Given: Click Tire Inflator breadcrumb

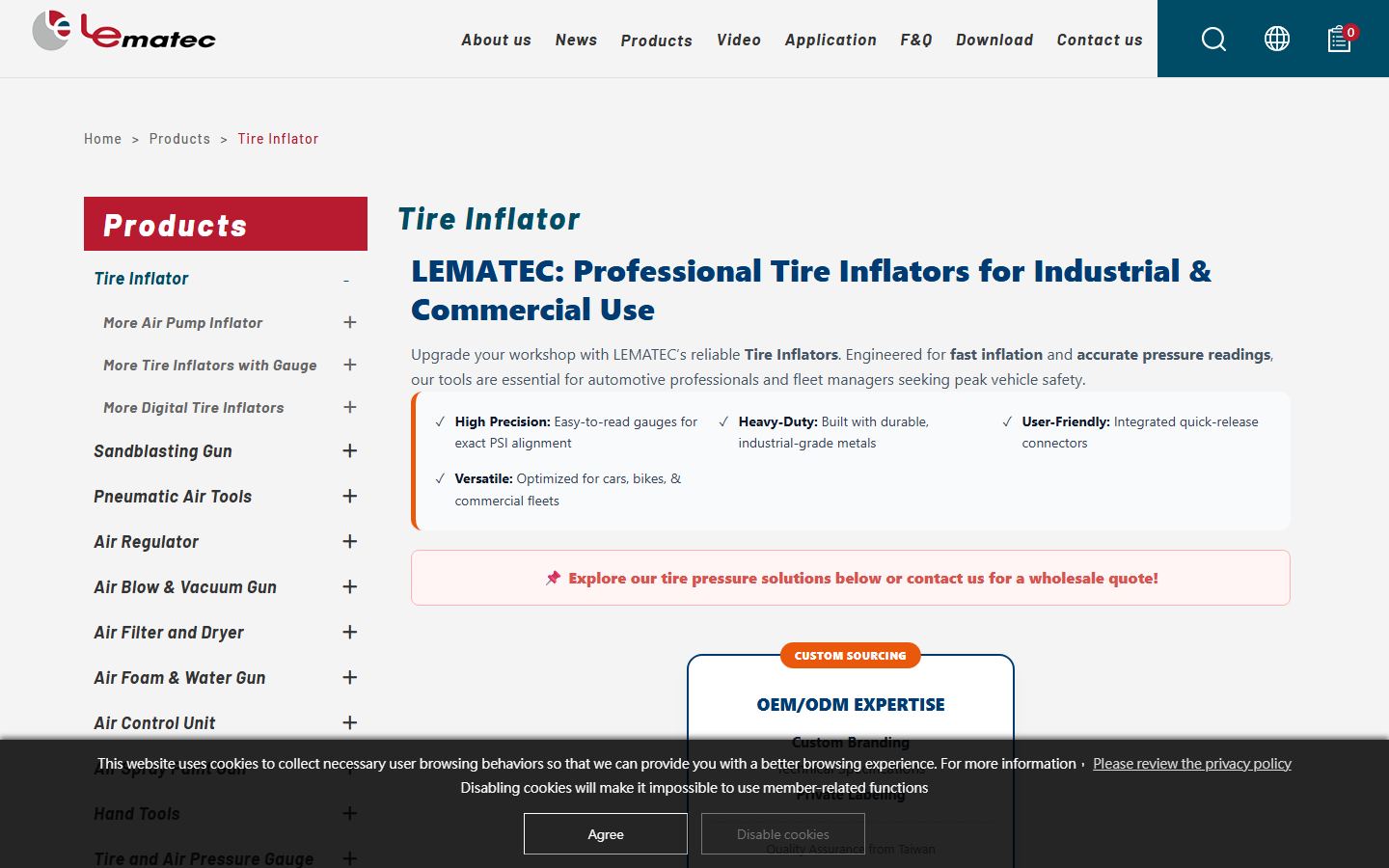Looking at the screenshot, I should [x=278, y=139].
